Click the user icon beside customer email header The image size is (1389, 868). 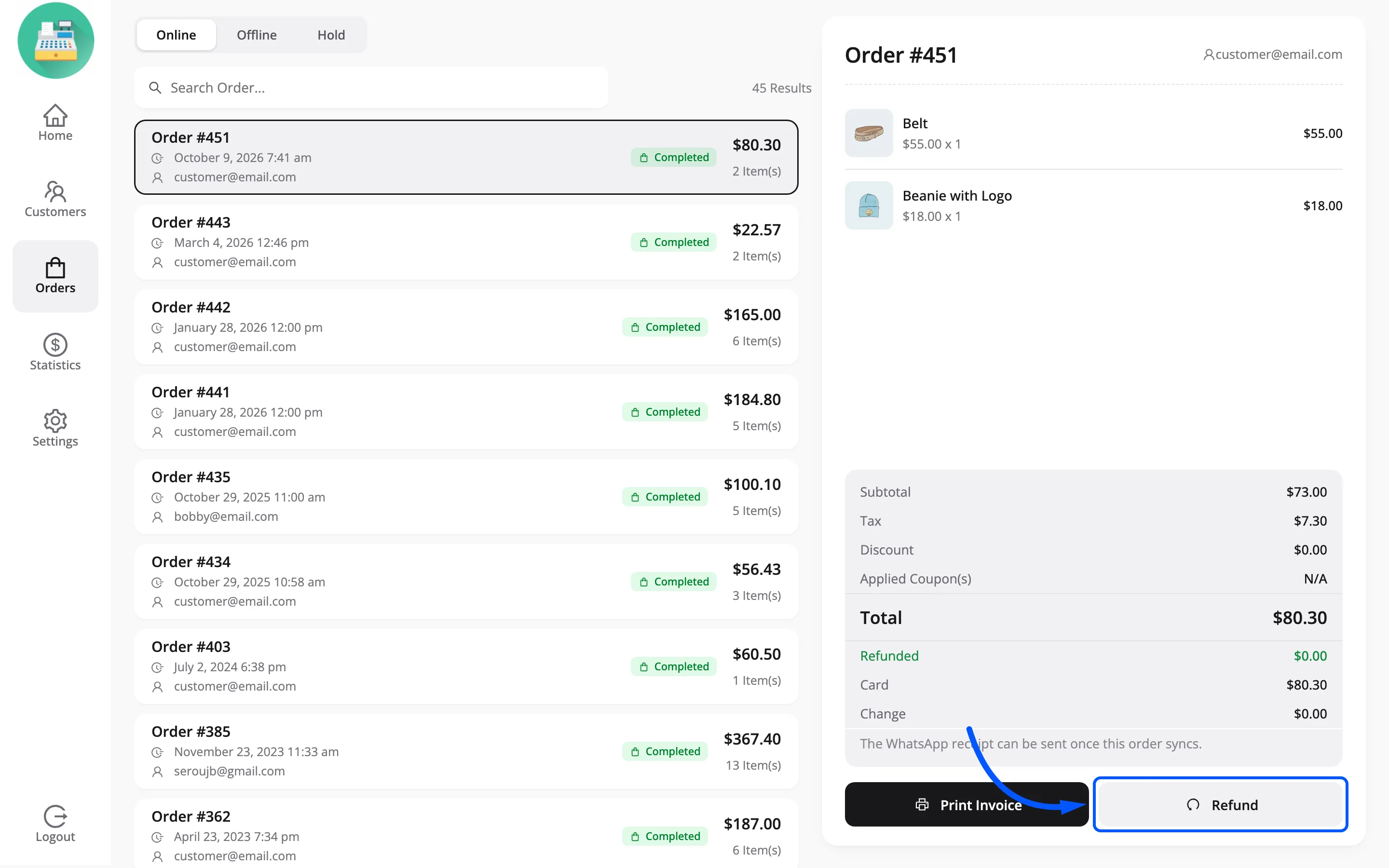point(1208,54)
